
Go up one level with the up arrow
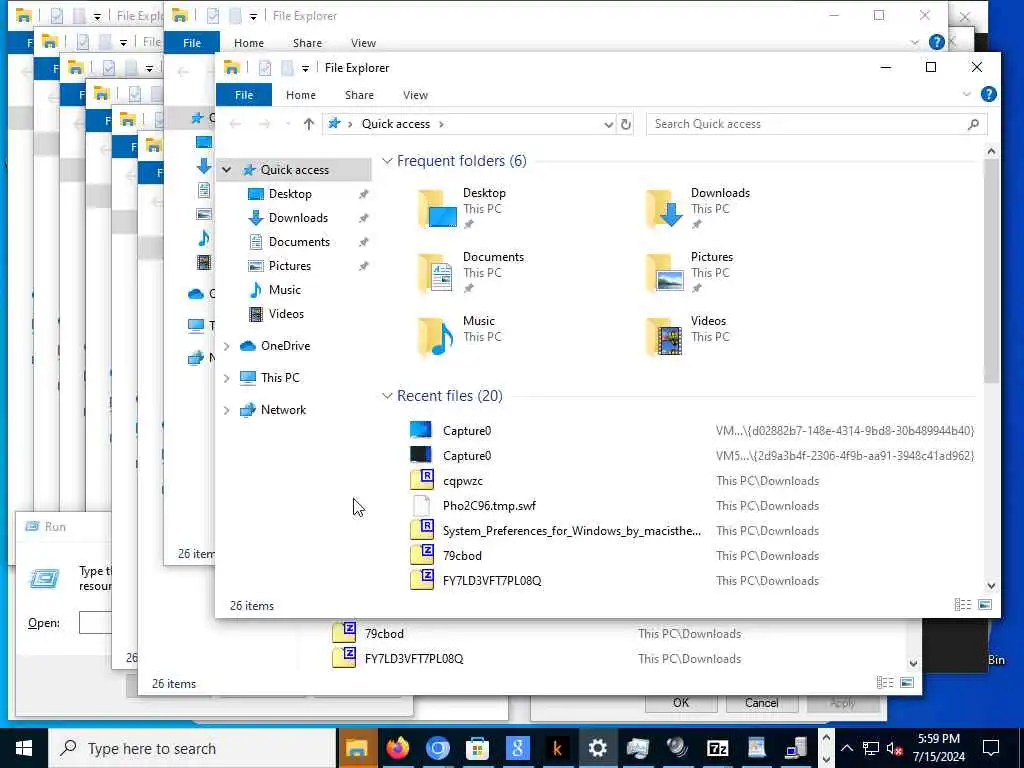point(308,124)
